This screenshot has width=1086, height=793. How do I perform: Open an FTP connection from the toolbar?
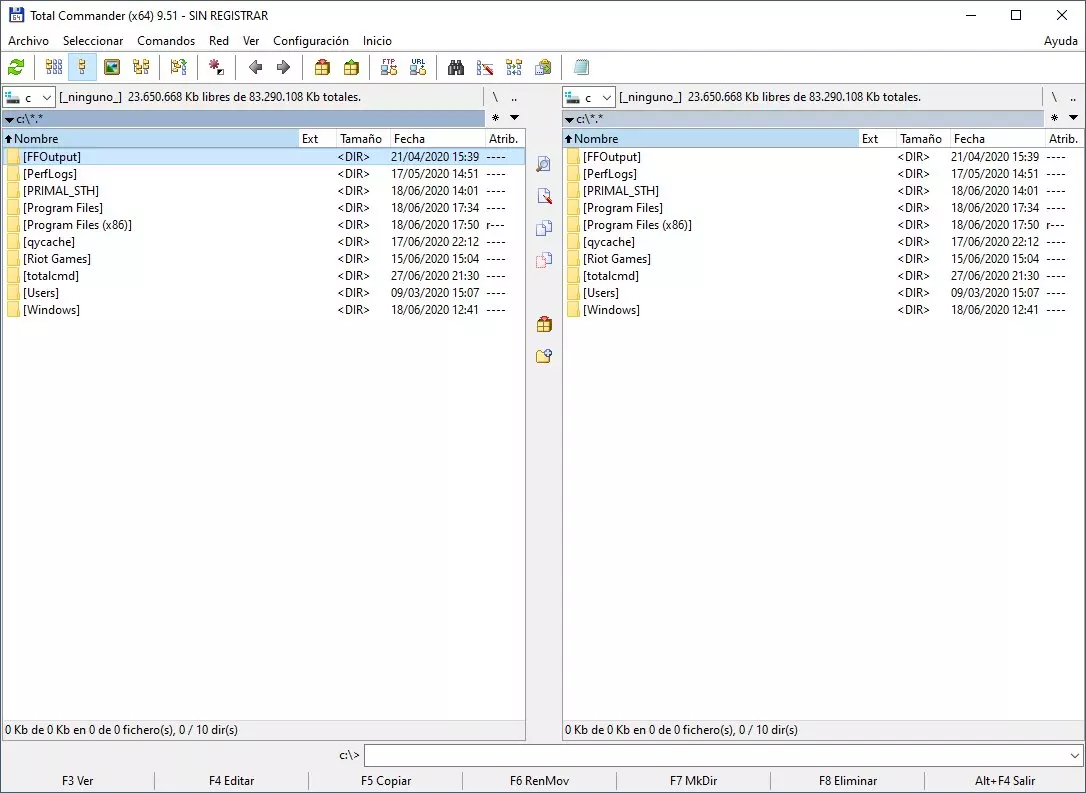388,67
